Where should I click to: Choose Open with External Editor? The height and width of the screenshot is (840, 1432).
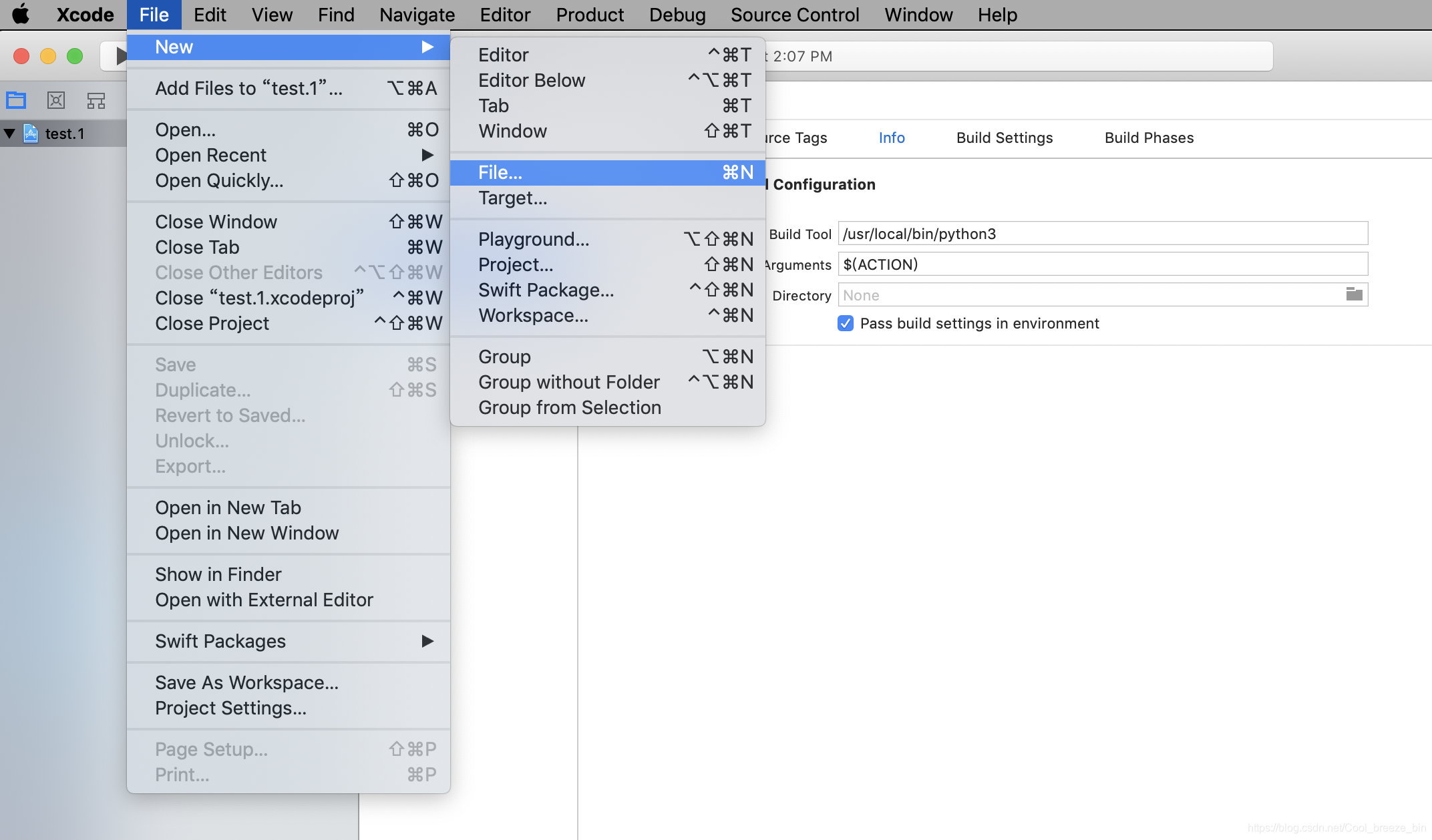pyautogui.click(x=289, y=600)
